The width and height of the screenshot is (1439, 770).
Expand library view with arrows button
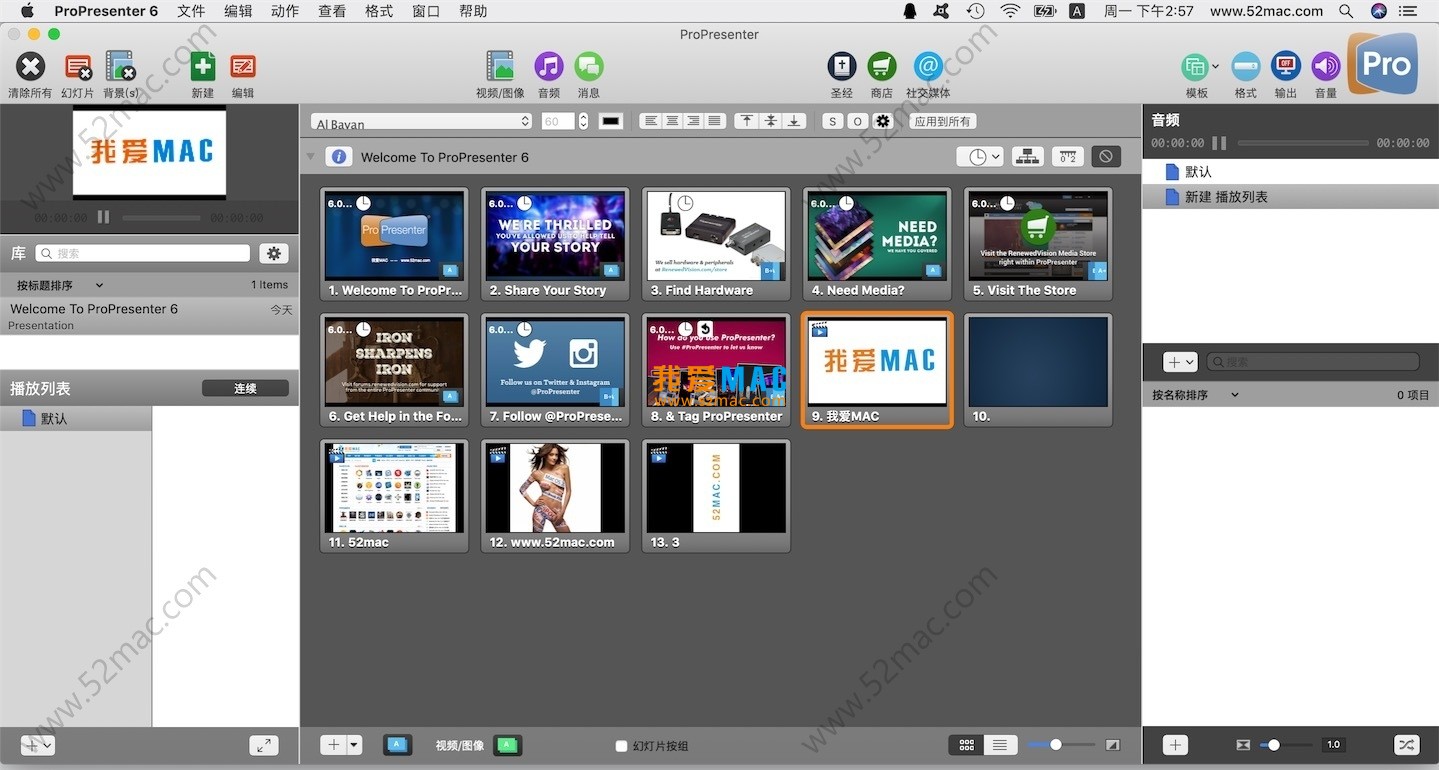(x=263, y=745)
